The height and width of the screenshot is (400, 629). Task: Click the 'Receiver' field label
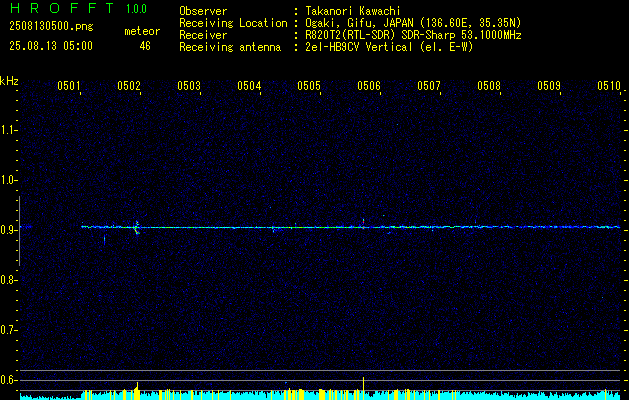coord(203,35)
